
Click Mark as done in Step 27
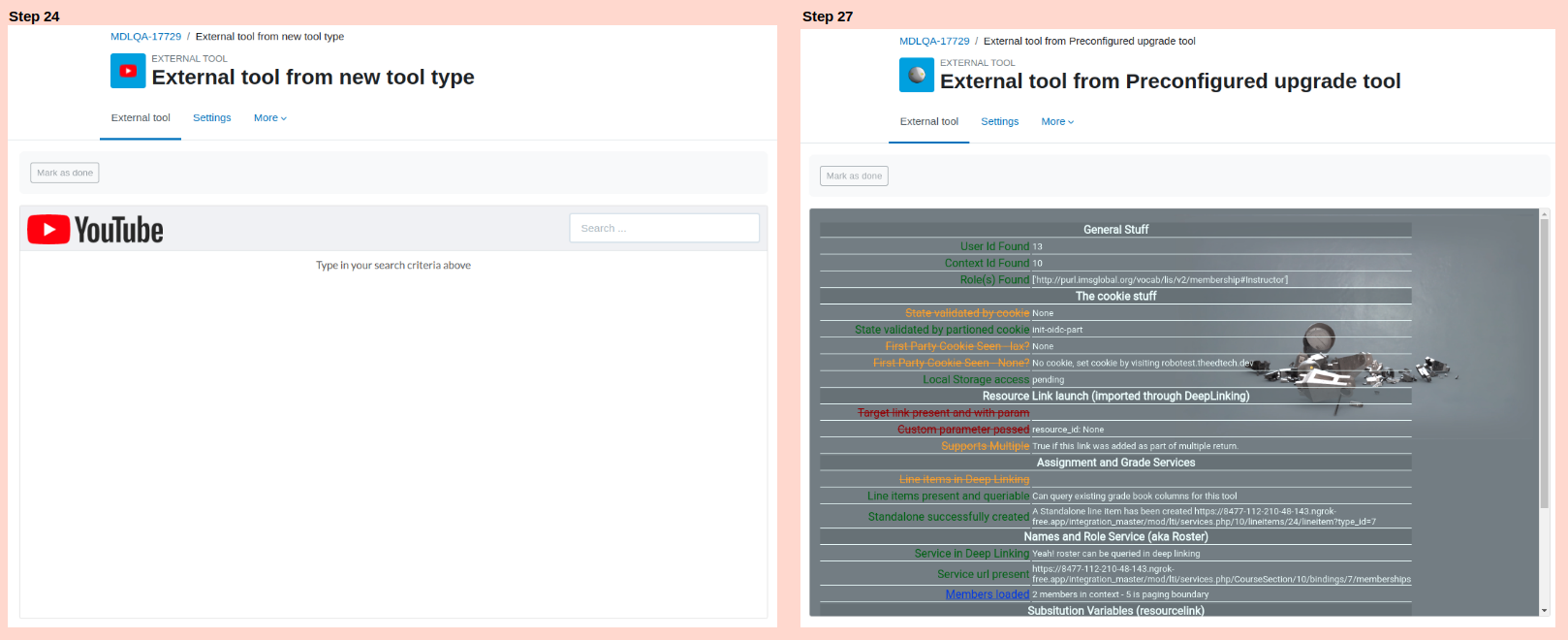click(854, 176)
